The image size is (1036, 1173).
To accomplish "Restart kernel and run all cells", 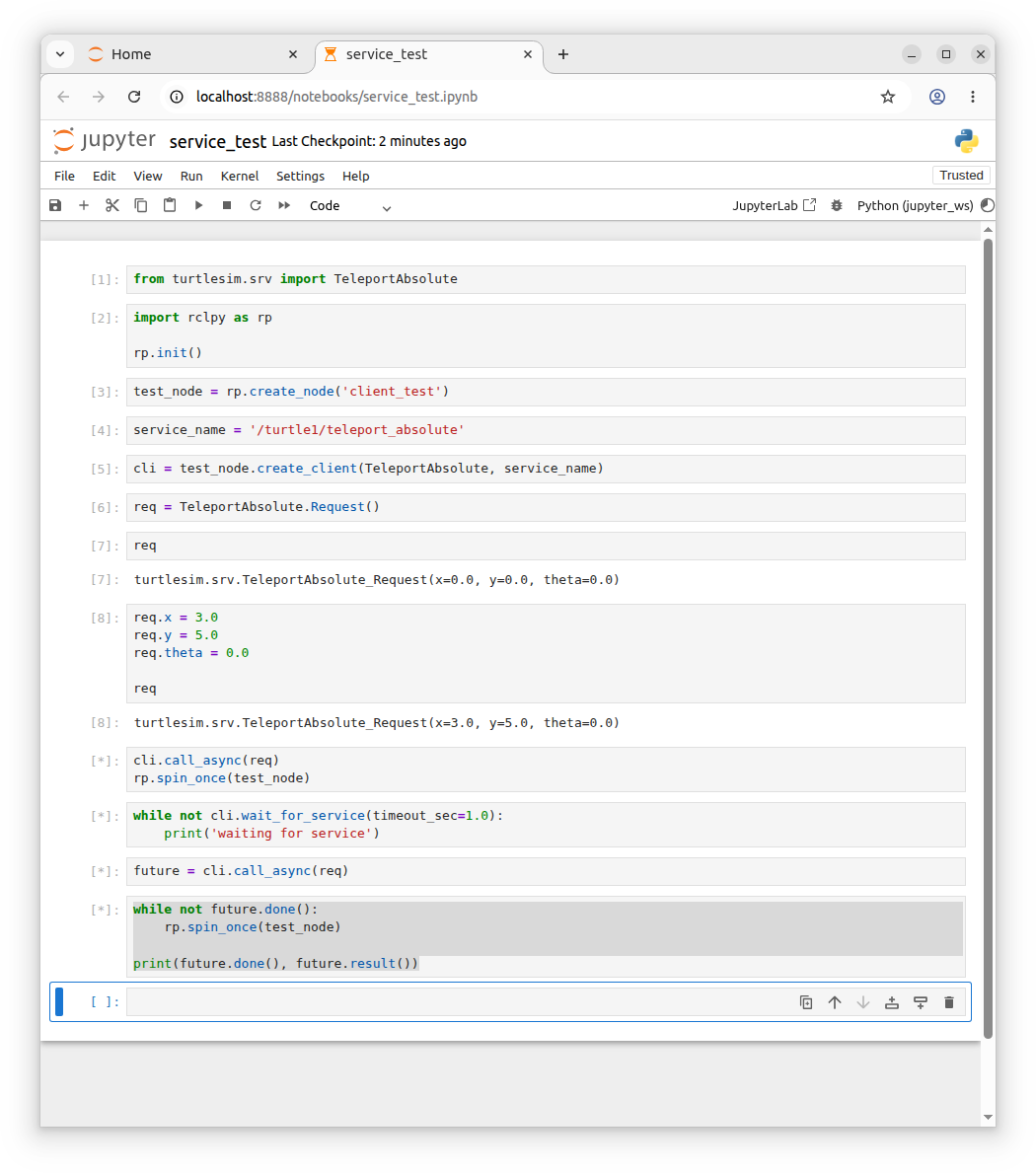I will (284, 206).
